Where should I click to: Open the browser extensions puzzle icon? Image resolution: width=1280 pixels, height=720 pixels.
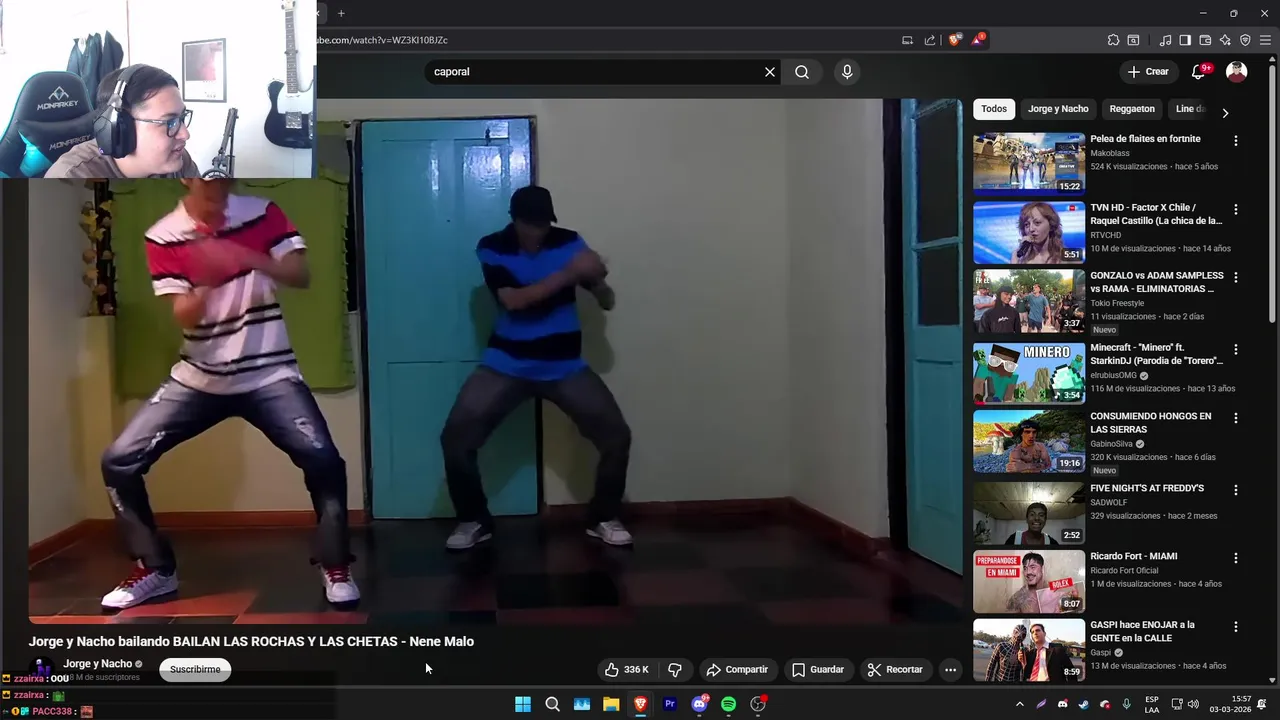(x=1113, y=40)
